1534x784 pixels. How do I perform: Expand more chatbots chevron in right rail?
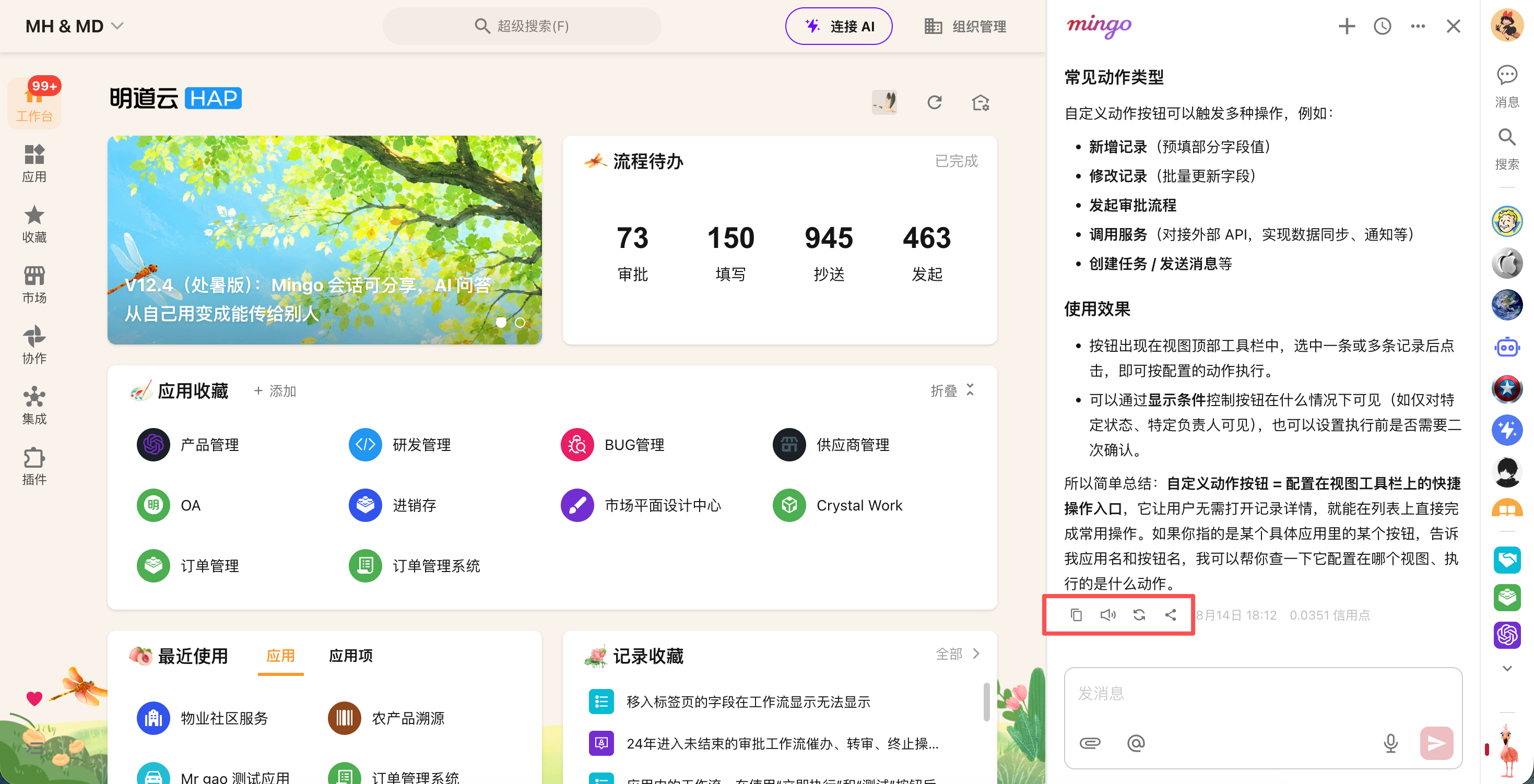pyautogui.click(x=1507, y=668)
